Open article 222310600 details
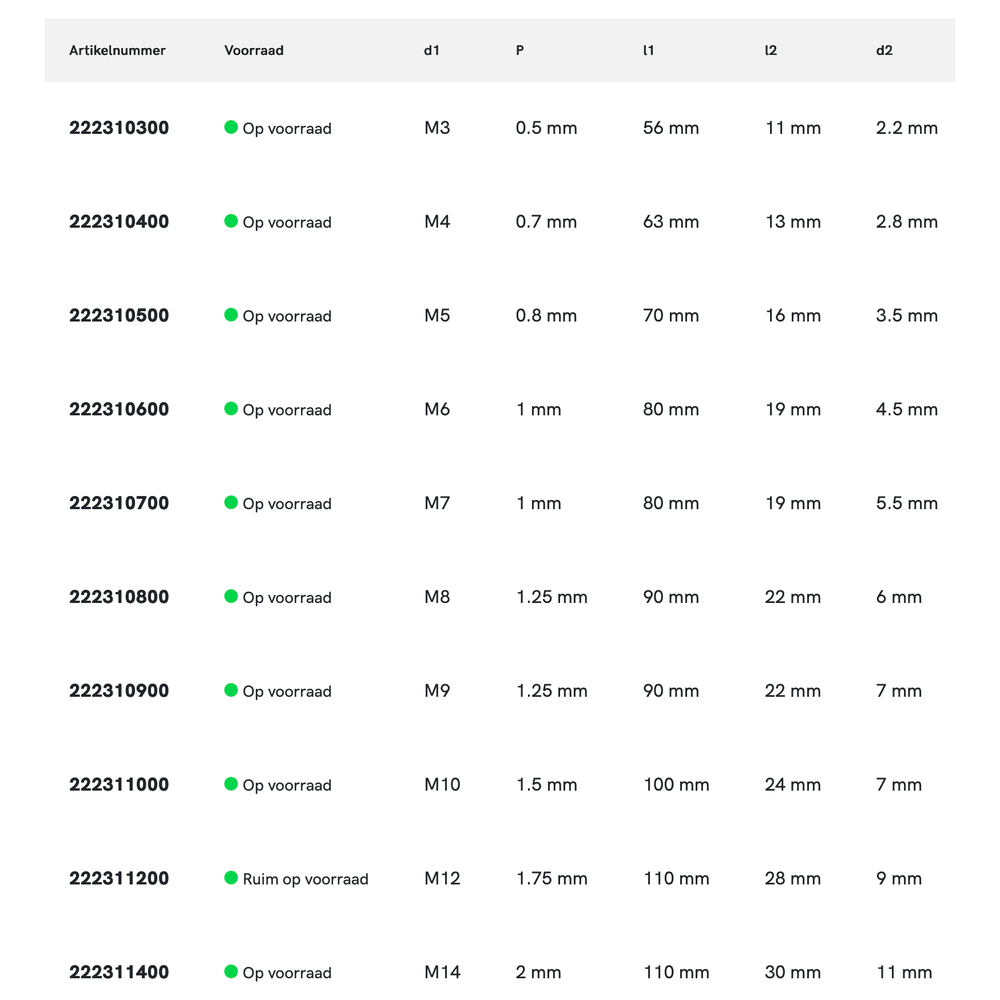 tap(119, 410)
